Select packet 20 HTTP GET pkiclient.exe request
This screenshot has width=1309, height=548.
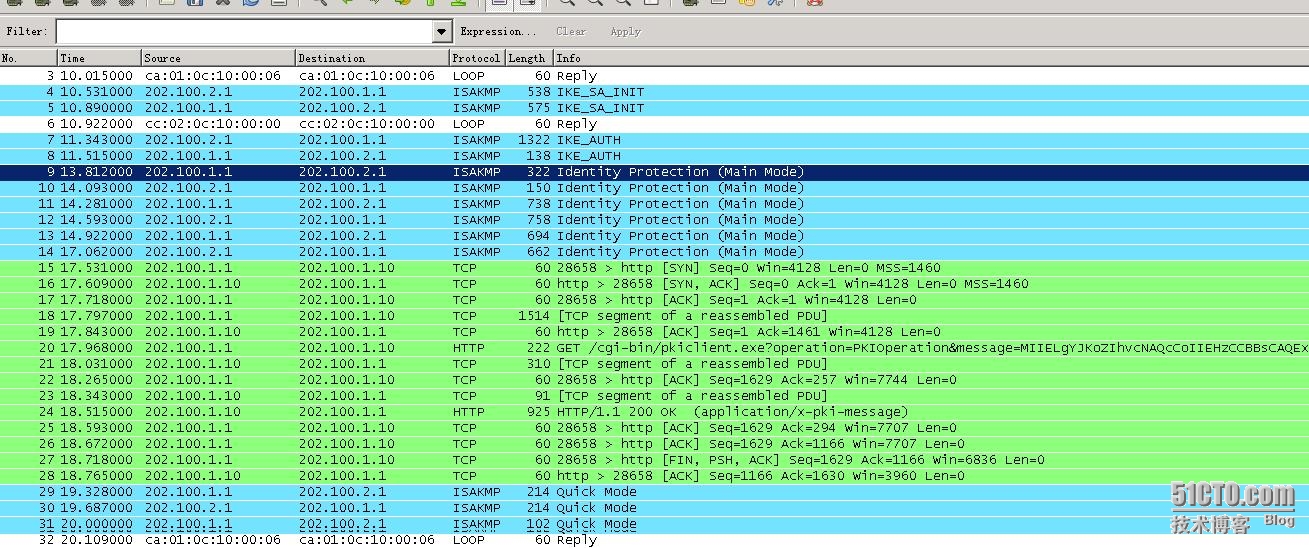click(x=654, y=348)
